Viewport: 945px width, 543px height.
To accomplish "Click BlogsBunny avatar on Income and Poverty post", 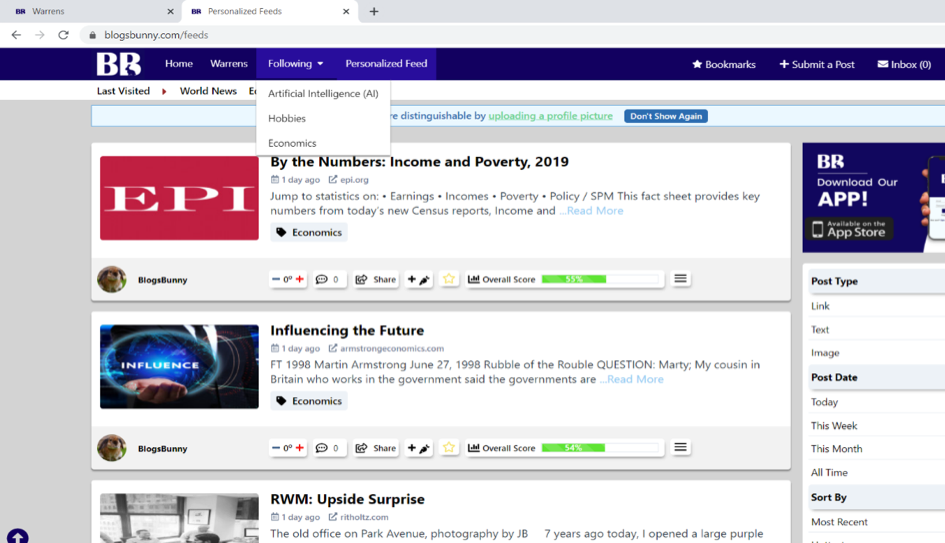I will pyautogui.click(x=112, y=280).
